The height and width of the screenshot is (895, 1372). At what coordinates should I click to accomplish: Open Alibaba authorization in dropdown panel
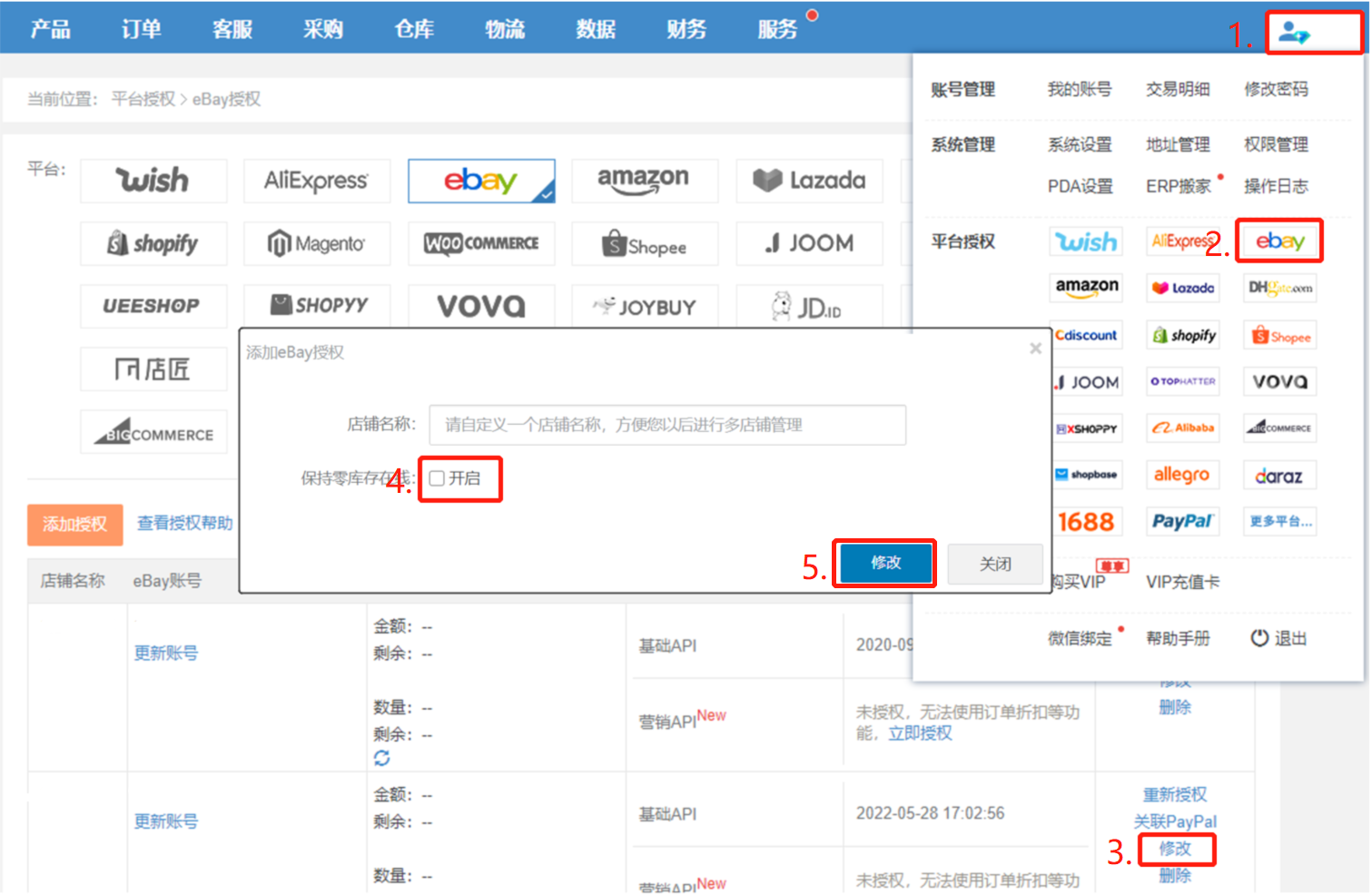[x=1182, y=428]
